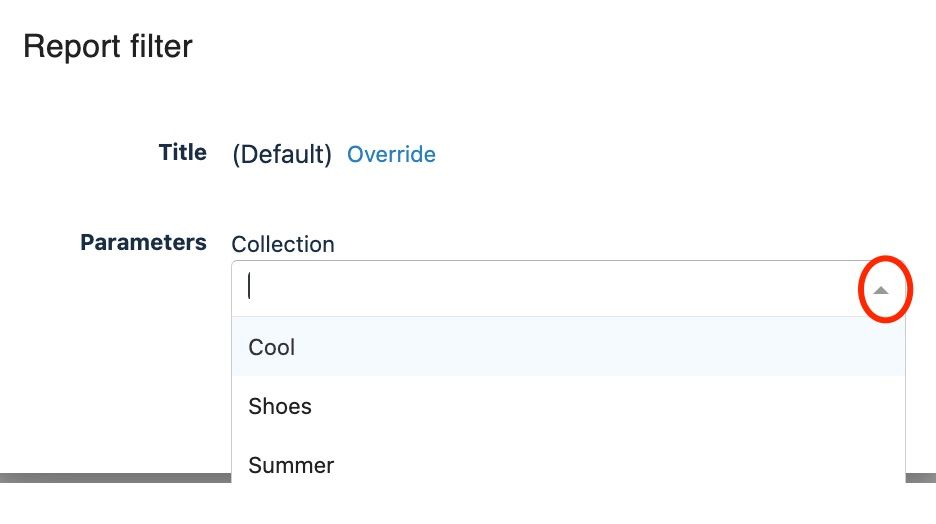936x524 pixels.
Task: Choose Shoes in the Collection list
Action: pyautogui.click(x=280, y=406)
